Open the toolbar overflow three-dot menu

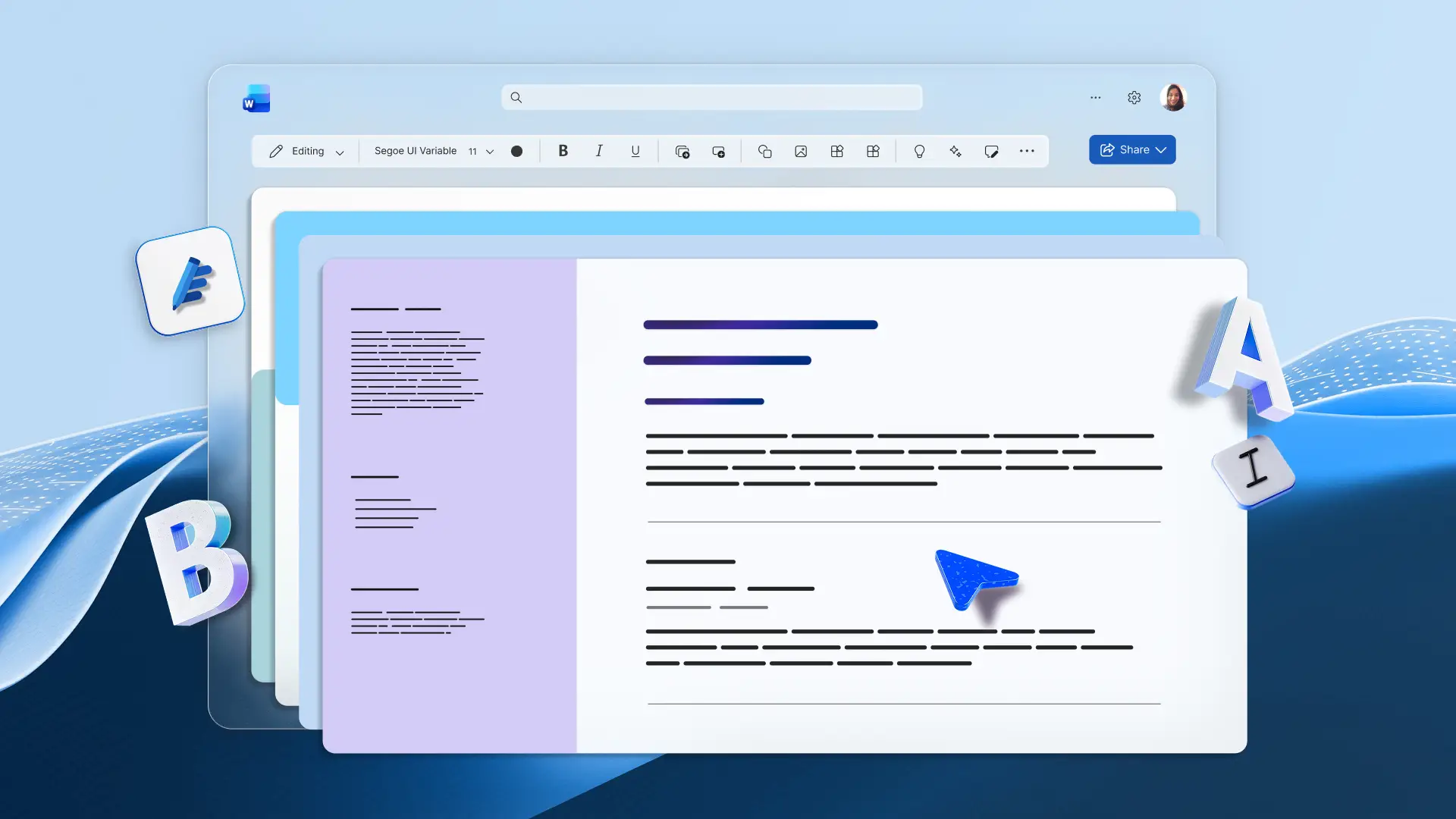(1027, 151)
